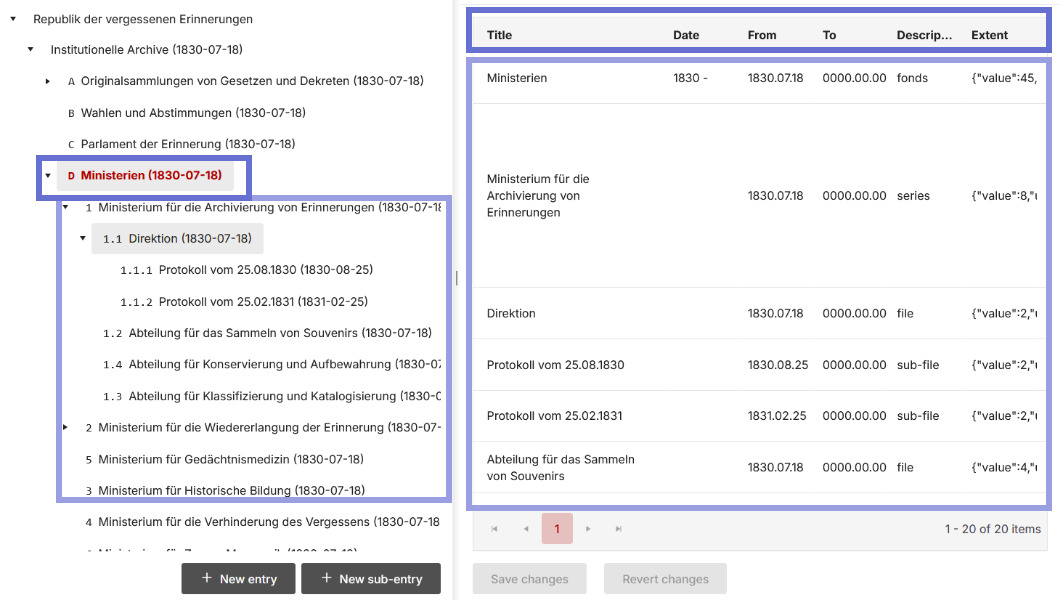Go to first page in pagination
The height and width of the screenshot is (600, 1064).
click(x=494, y=529)
